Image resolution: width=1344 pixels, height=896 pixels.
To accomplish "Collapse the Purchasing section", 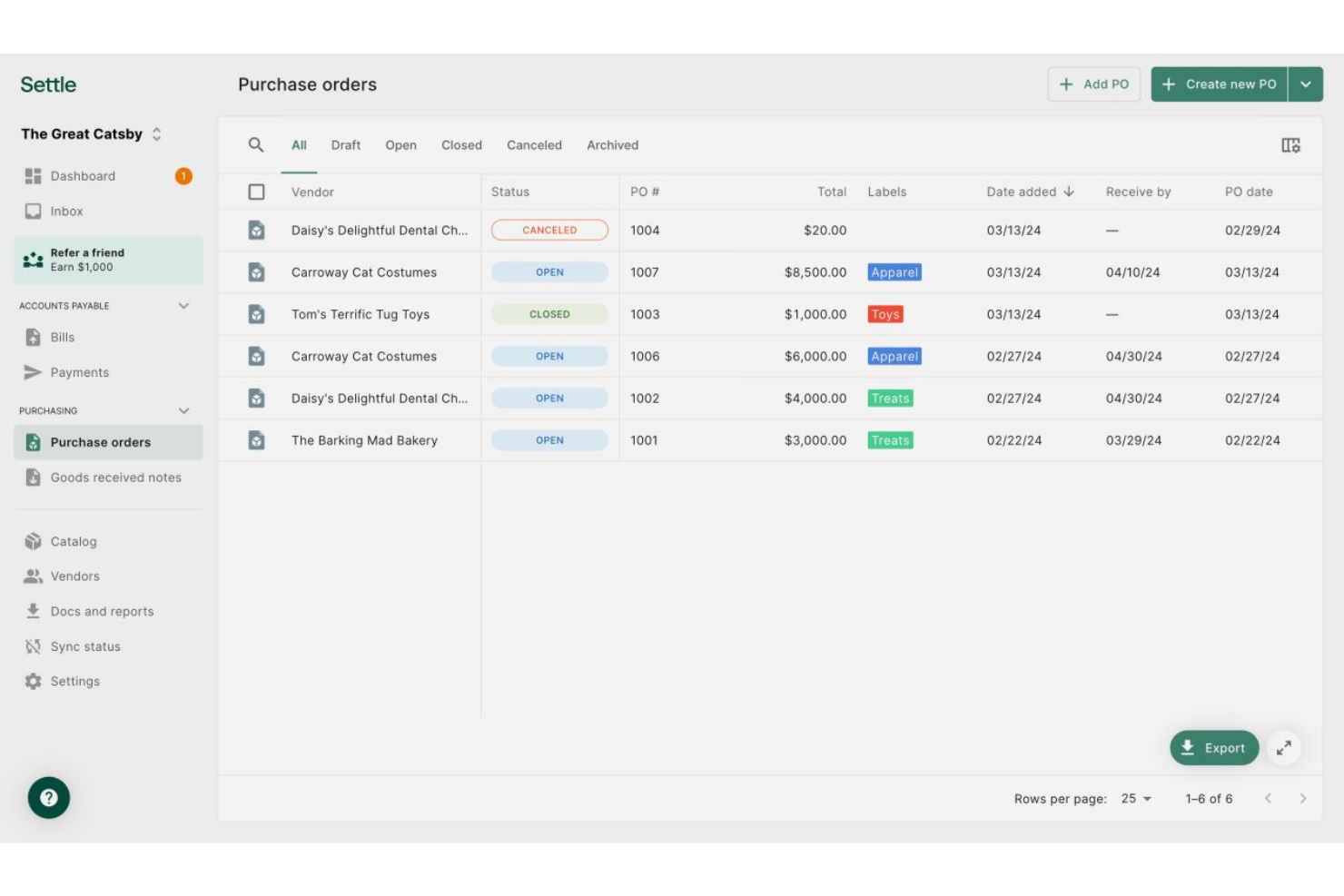I will point(184,410).
